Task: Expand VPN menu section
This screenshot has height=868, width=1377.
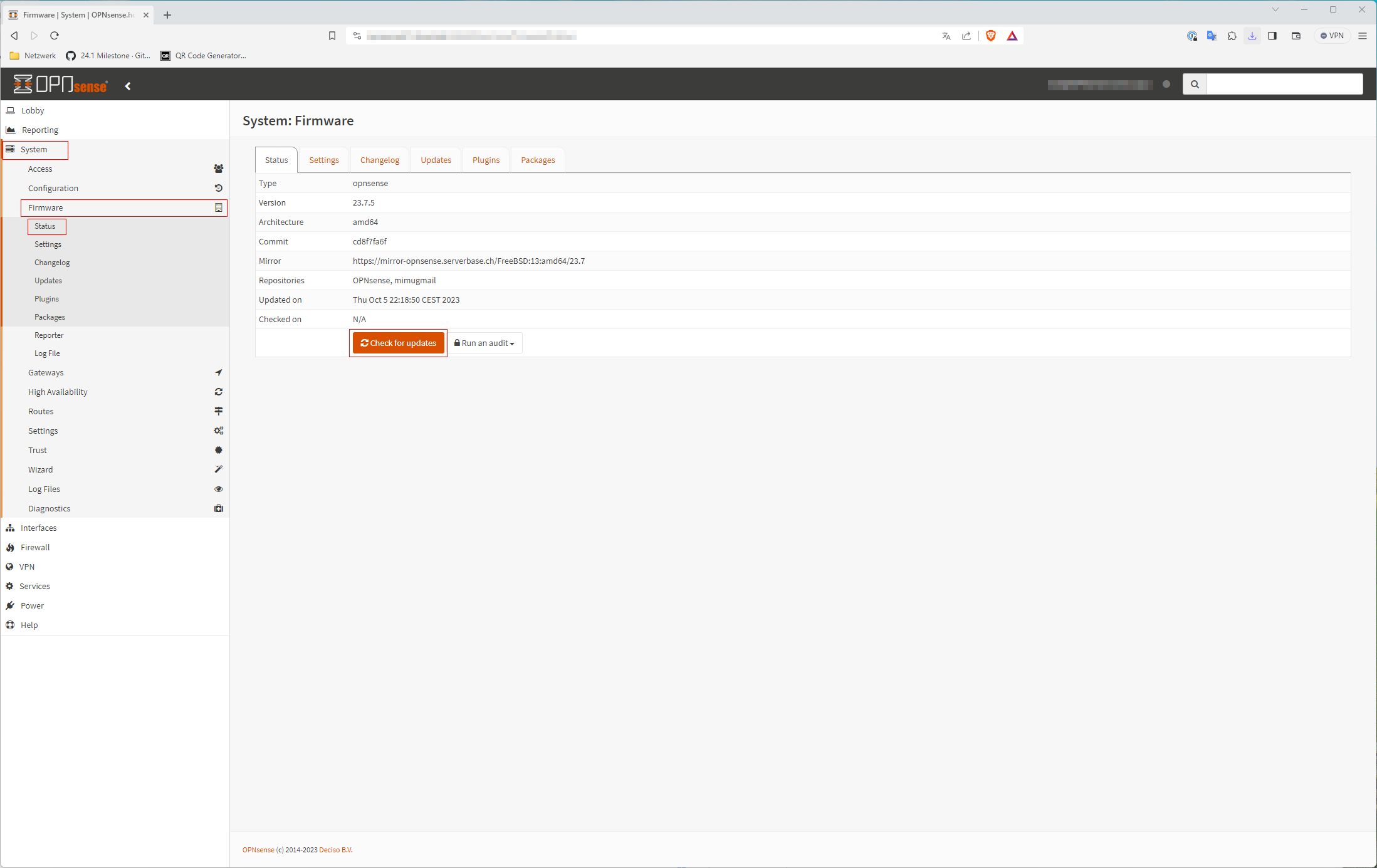Action: [x=115, y=567]
